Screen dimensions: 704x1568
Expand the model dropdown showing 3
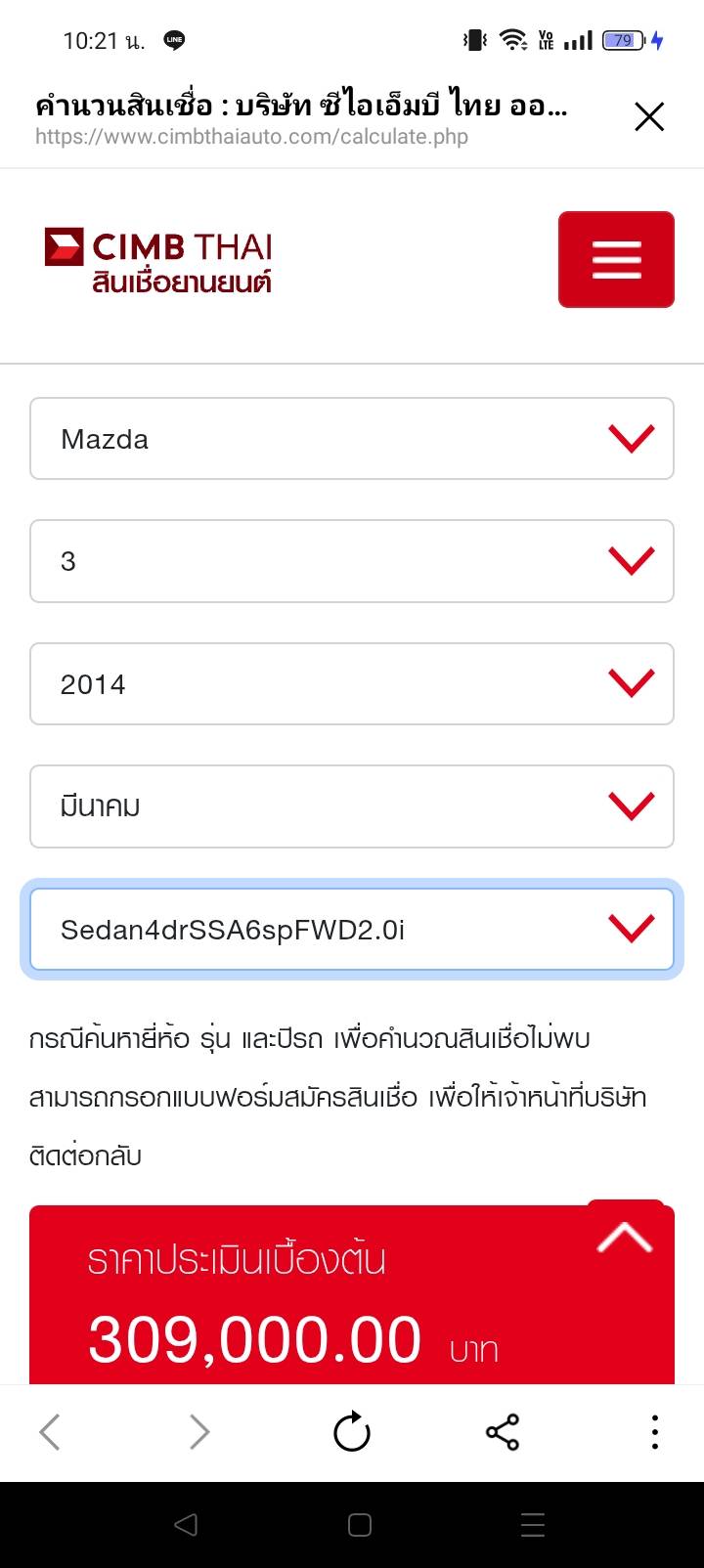352,561
